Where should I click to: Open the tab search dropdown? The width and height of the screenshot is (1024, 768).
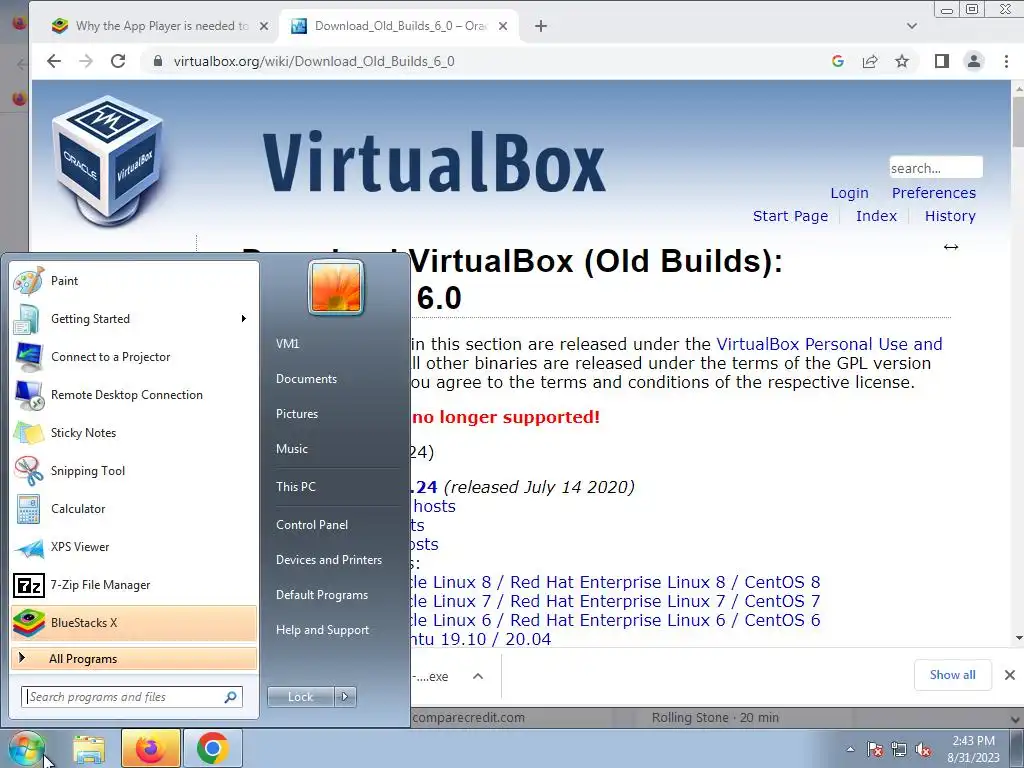click(912, 26)
